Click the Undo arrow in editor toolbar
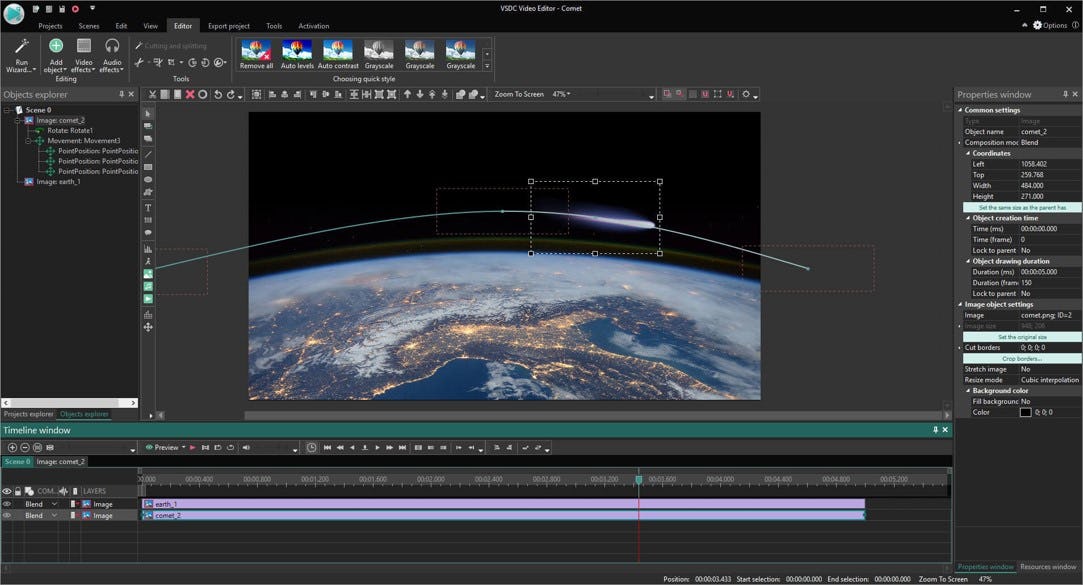The width and height of the screenshot is (1083, 585). (218, 95)
